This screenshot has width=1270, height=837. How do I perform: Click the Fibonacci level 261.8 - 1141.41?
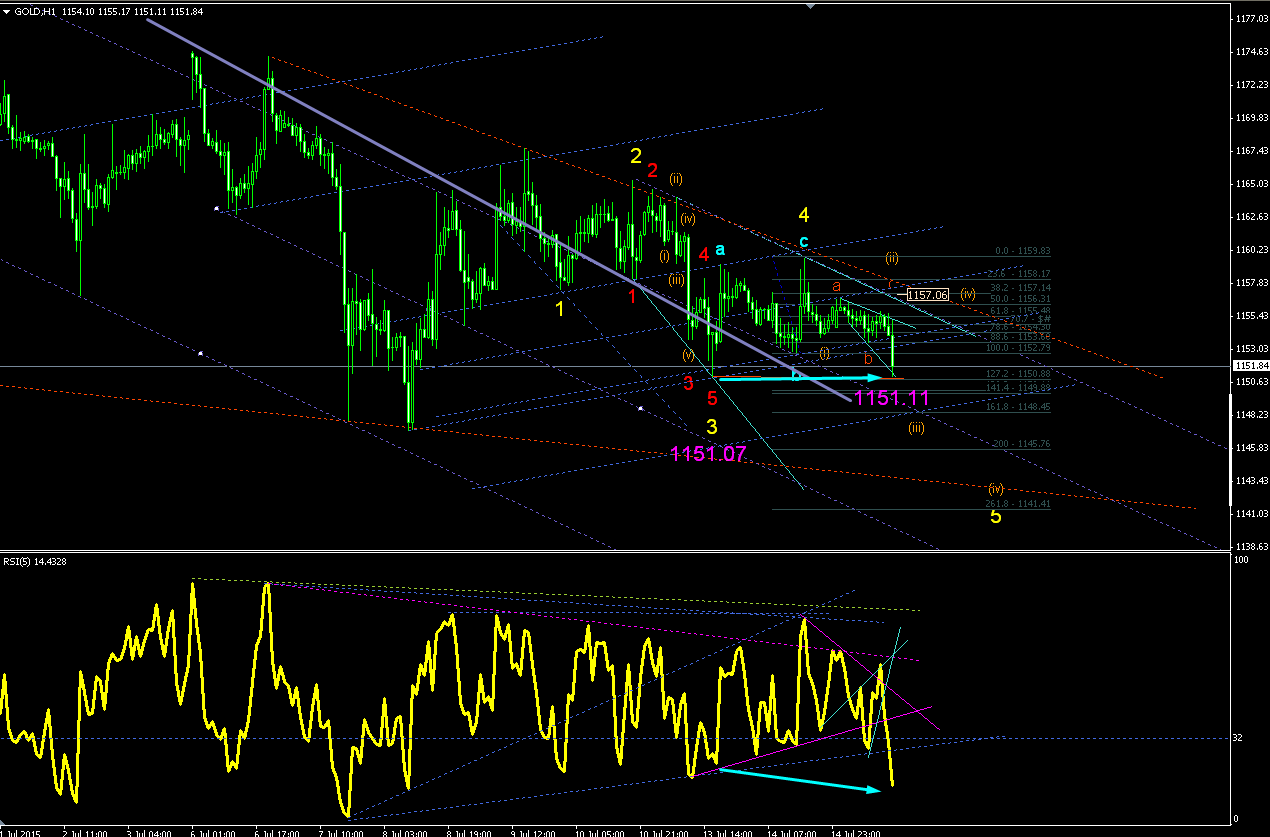pos(1018,504)
